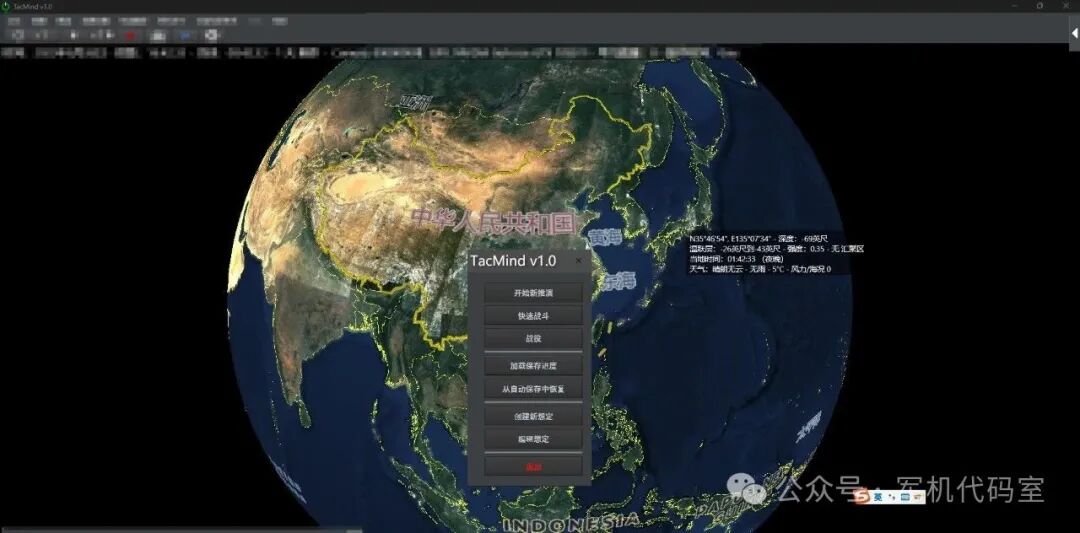1080x533 pixels.
Task: Click the blue icon in the toolbar
Action: tap(185, 34)
